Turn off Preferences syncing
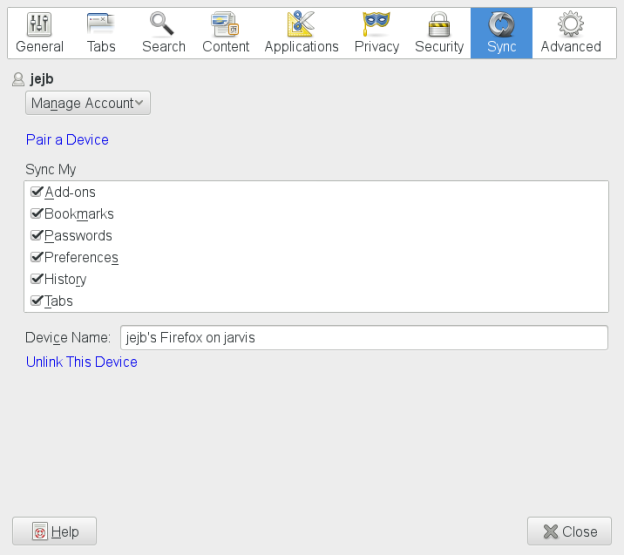Image resolution: width=624 pixels, height=555 pixels. coord(37,258)
